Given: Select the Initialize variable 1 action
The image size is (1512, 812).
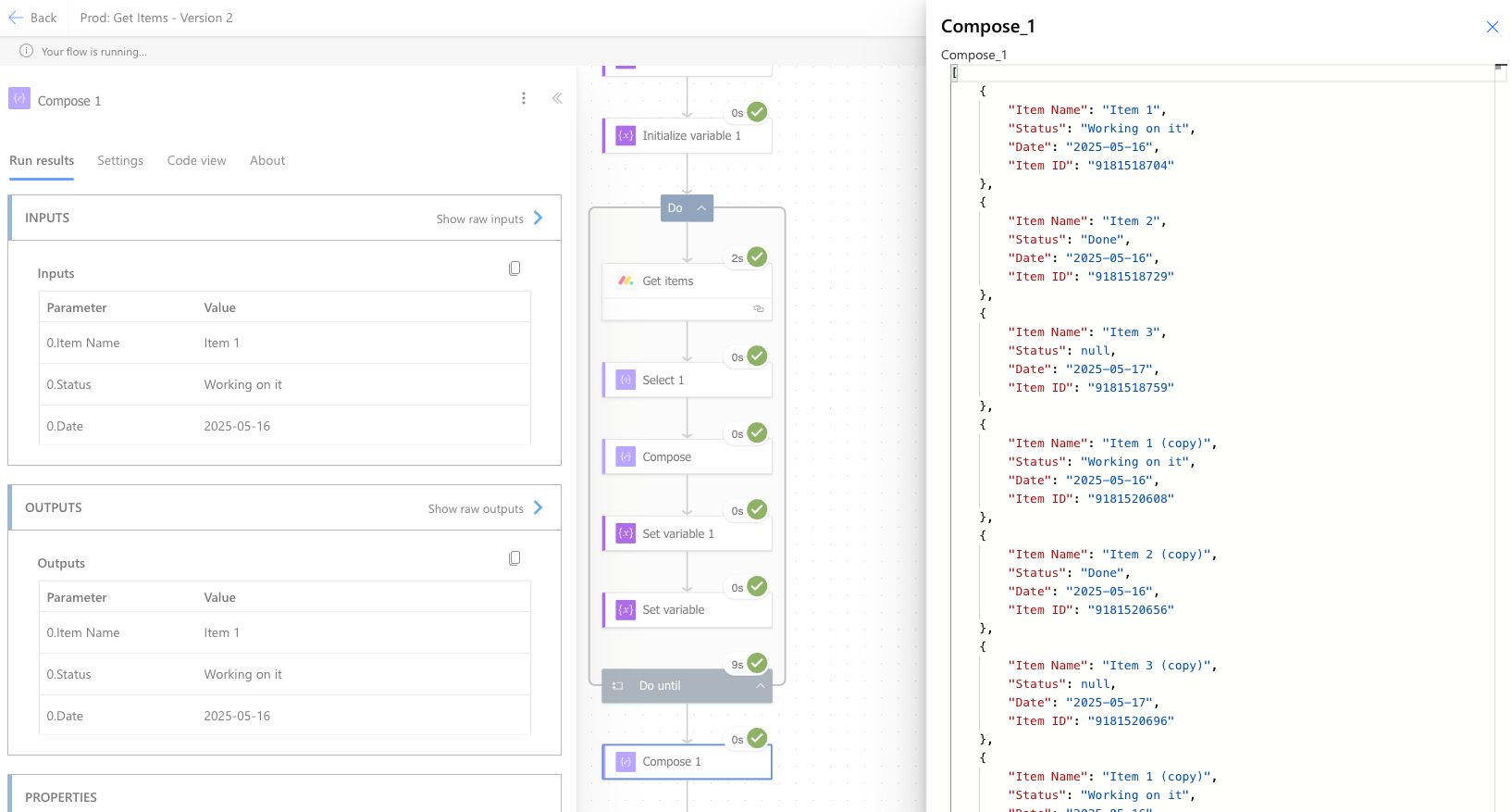Looking at the screenshot, I should click(x=688, y=135).
